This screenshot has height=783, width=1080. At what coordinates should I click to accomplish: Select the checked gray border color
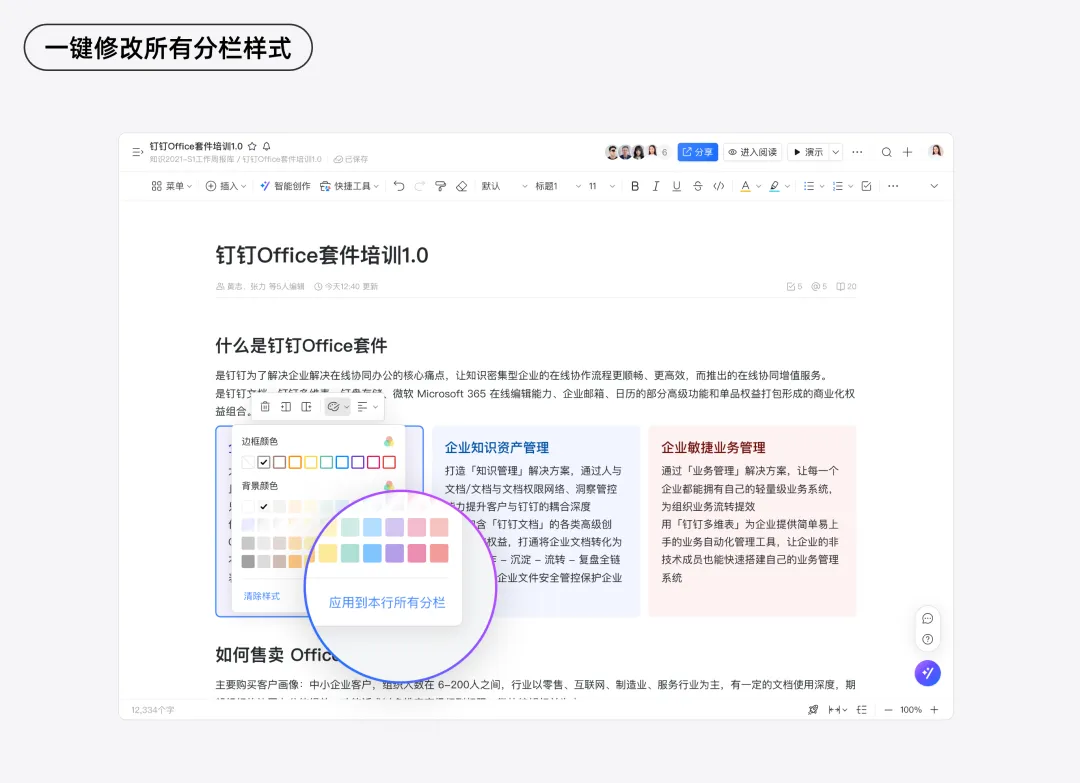[x=264, y=462]
